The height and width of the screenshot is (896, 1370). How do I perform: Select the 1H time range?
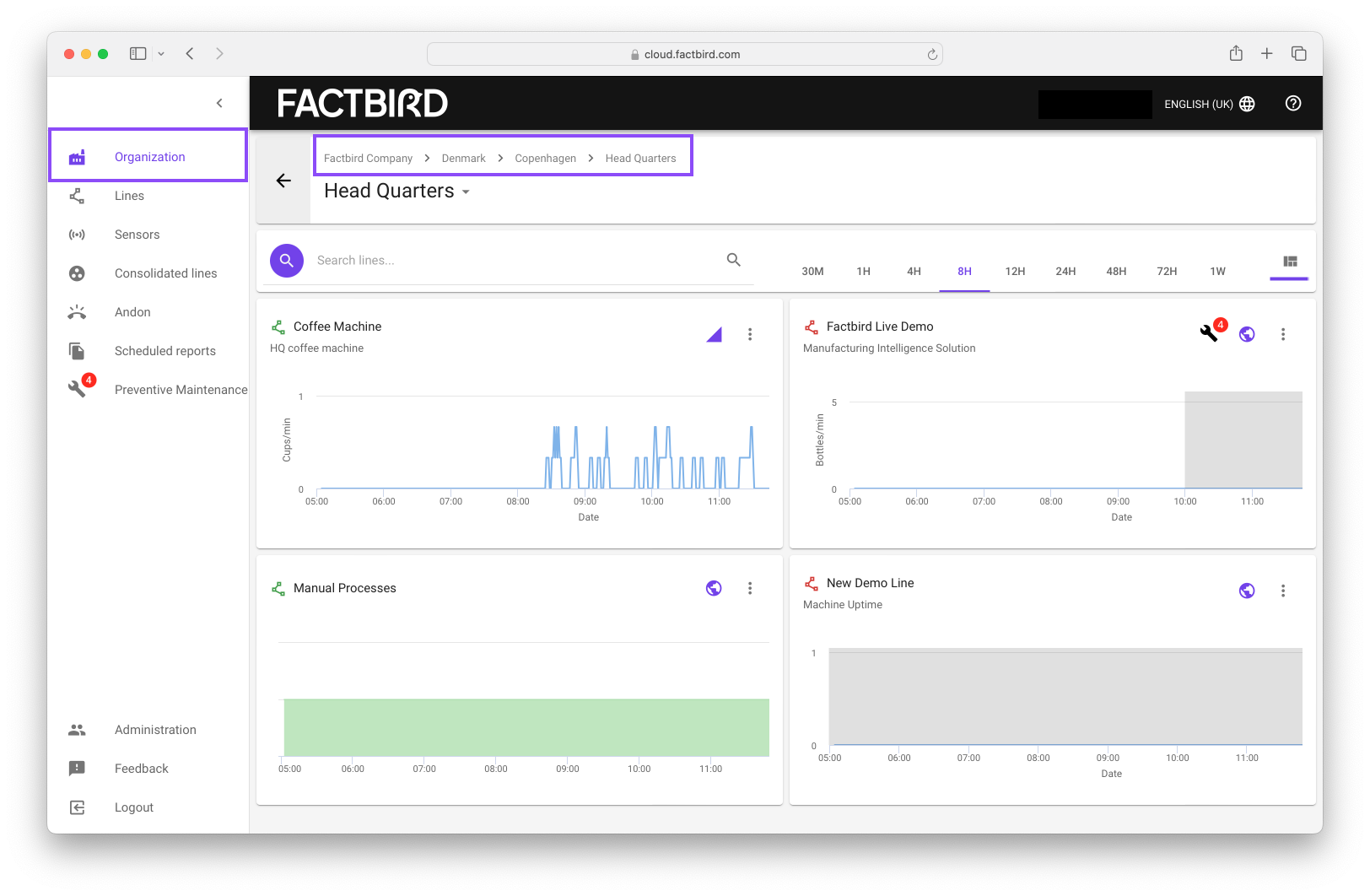pyautogui.click(x=863, y=271)
